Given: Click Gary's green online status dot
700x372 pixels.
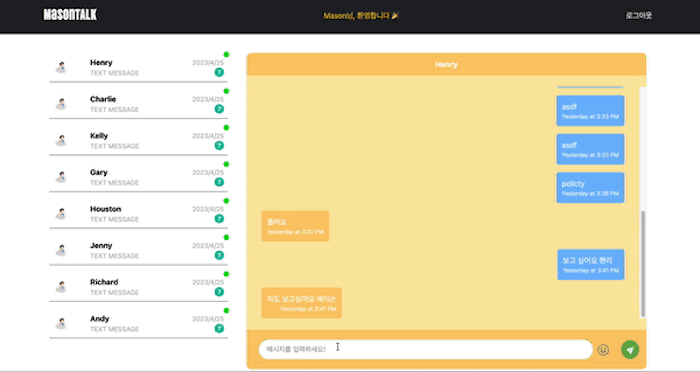Looking at the screenshot, I should pyautogui.click(x=226, y=164).
